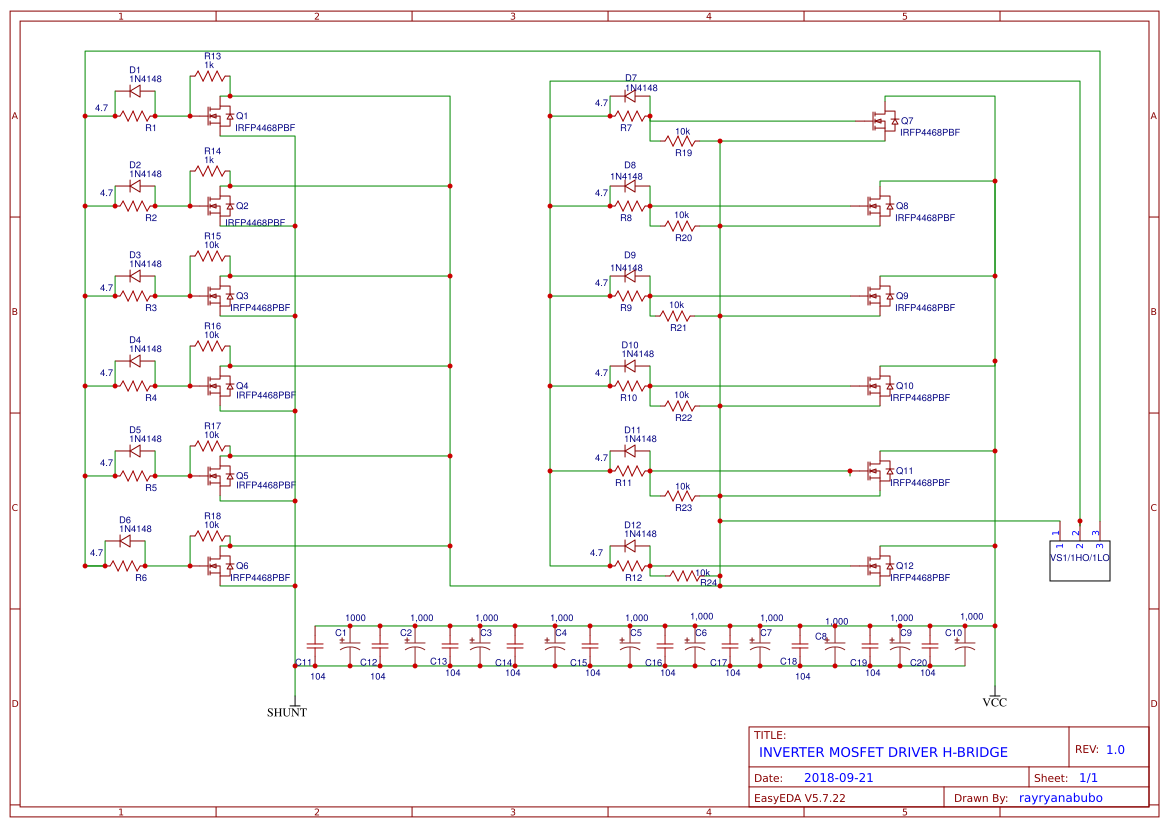Select the 1k value under R14
Viewport: 1169px width, 827px height.
209,160
